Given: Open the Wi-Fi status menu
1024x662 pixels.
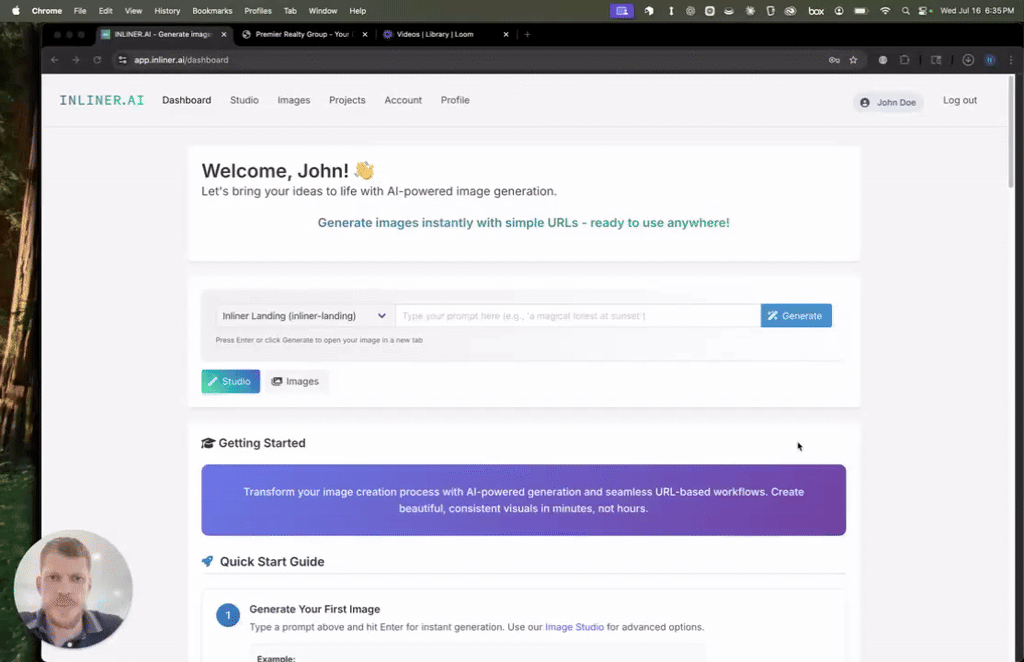Looking at the screenshot, I should pyautogui.click(x=885, y=11).
